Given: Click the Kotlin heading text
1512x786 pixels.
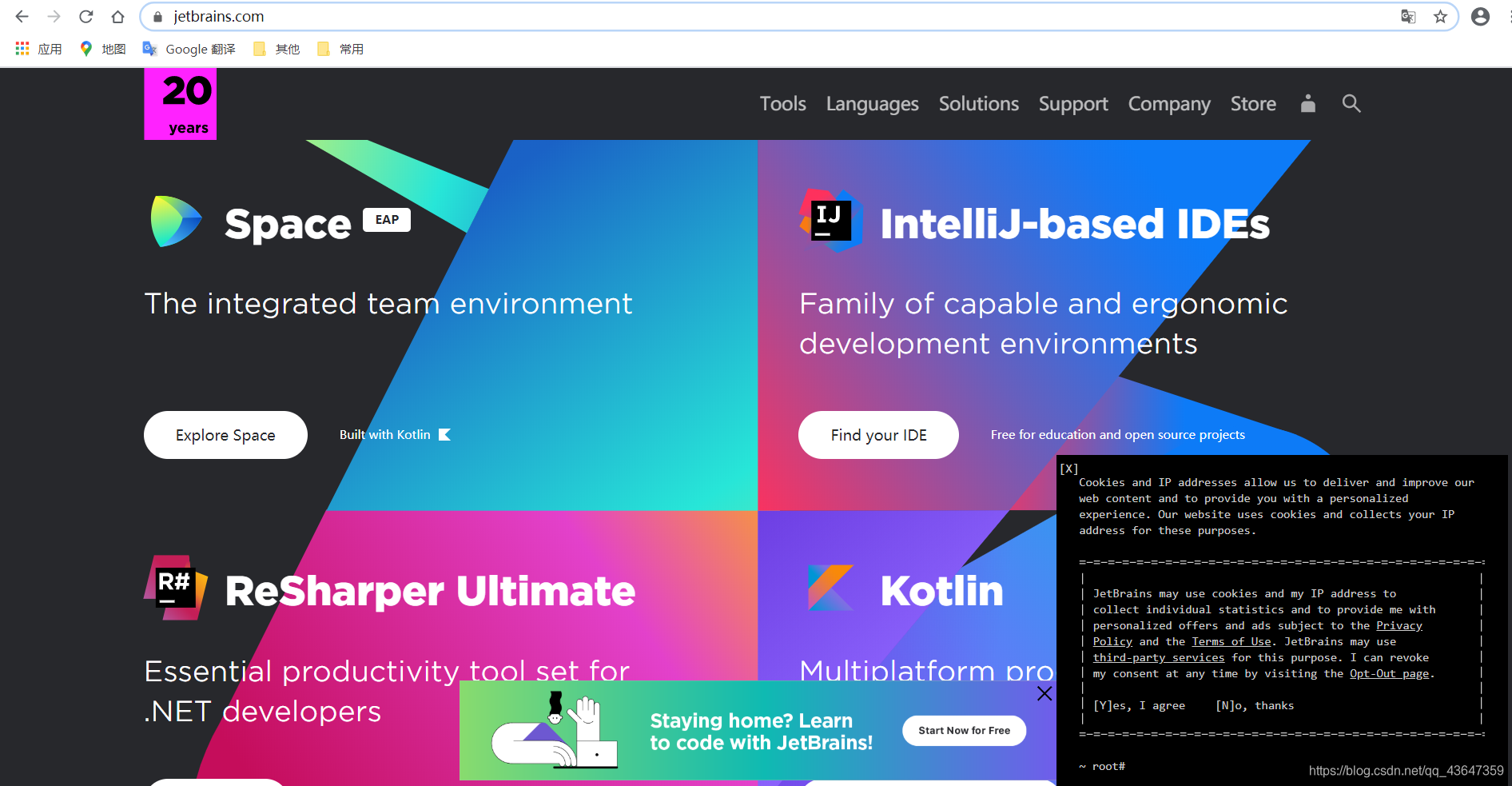Looking at the screenshot, I should (x=941, y=591).
